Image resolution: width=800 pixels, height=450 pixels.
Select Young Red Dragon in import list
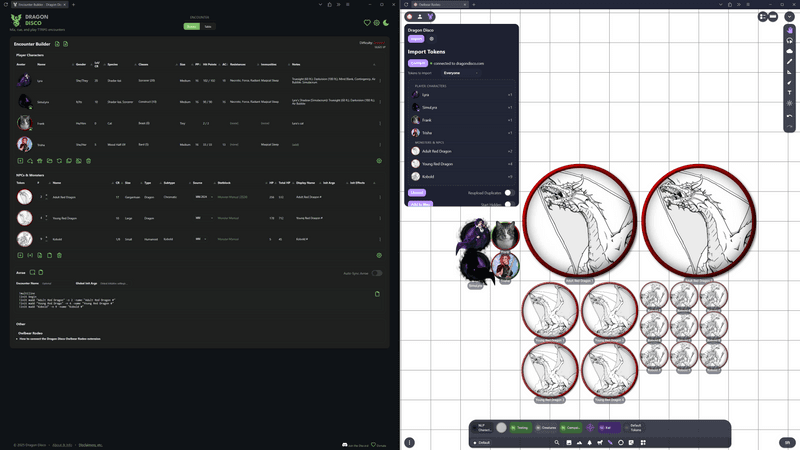462,164
